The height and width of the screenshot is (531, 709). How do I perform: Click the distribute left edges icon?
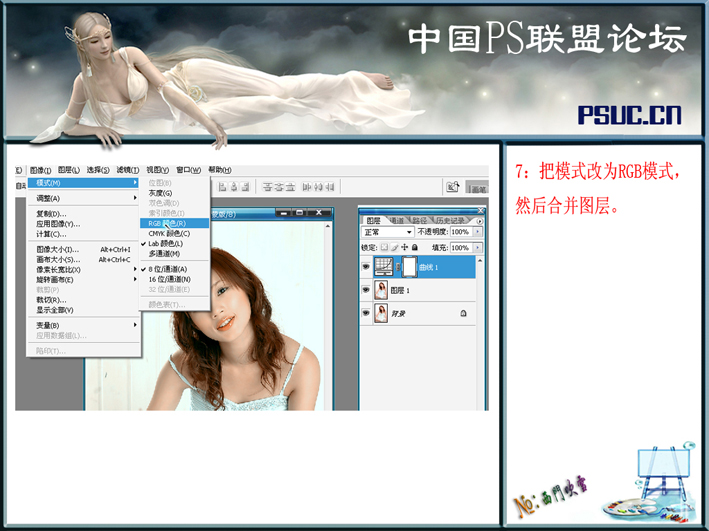click(x=307, y=187)
